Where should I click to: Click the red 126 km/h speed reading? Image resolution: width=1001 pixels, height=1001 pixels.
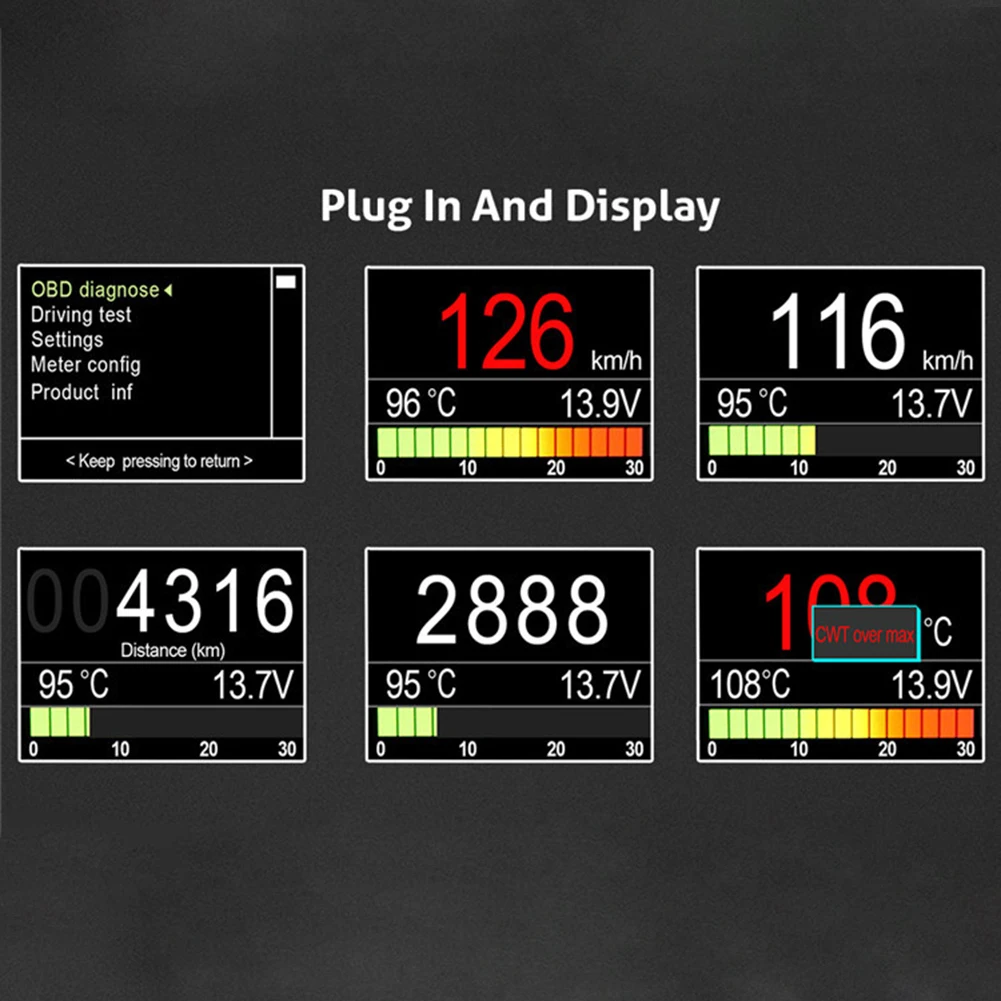point(540,332)
